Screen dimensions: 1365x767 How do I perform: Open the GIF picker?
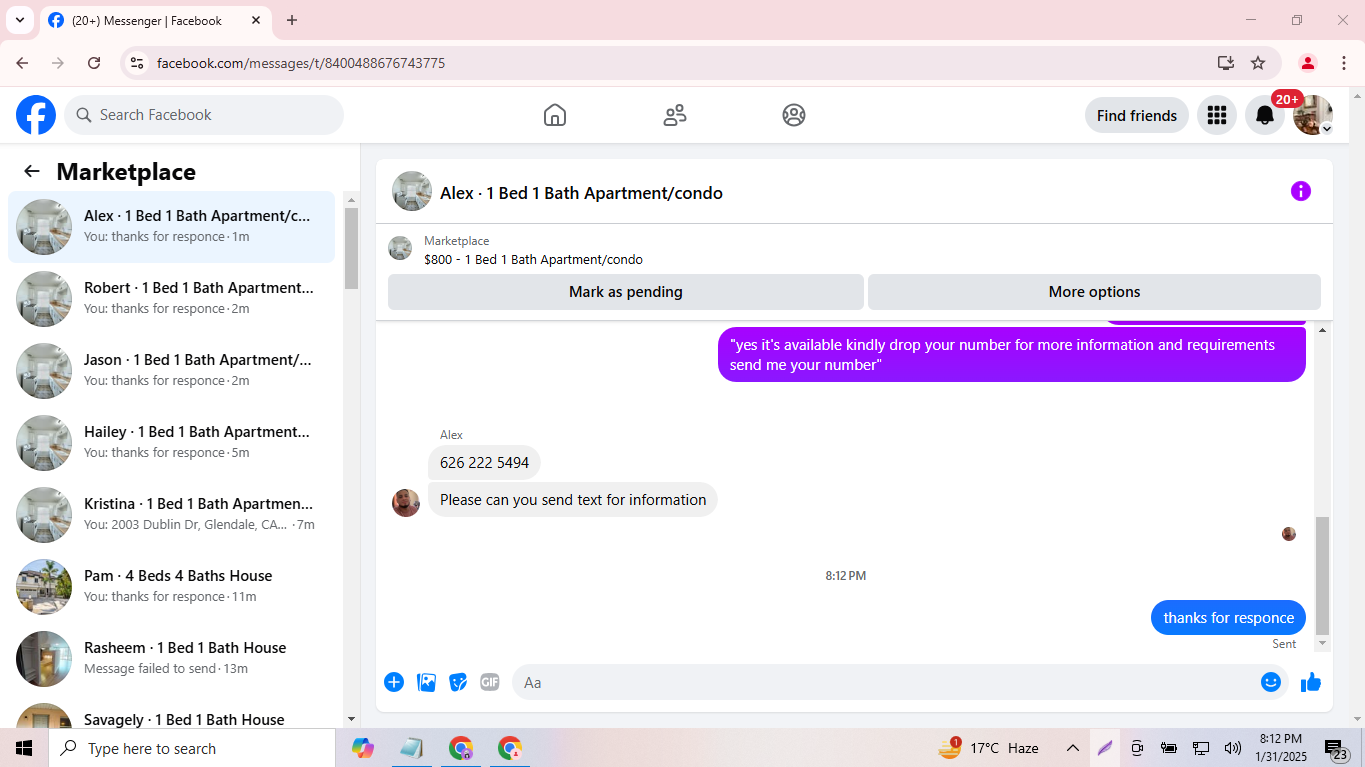[490, 682]
